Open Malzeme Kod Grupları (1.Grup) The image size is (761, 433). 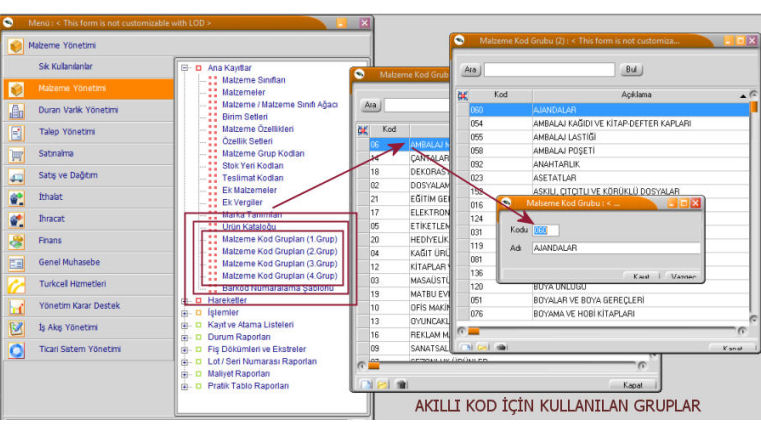280,239
